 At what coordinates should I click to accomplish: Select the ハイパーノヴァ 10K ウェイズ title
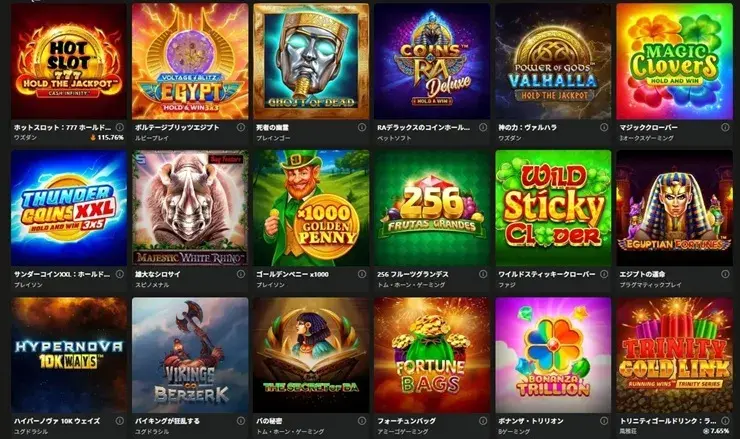57,421
